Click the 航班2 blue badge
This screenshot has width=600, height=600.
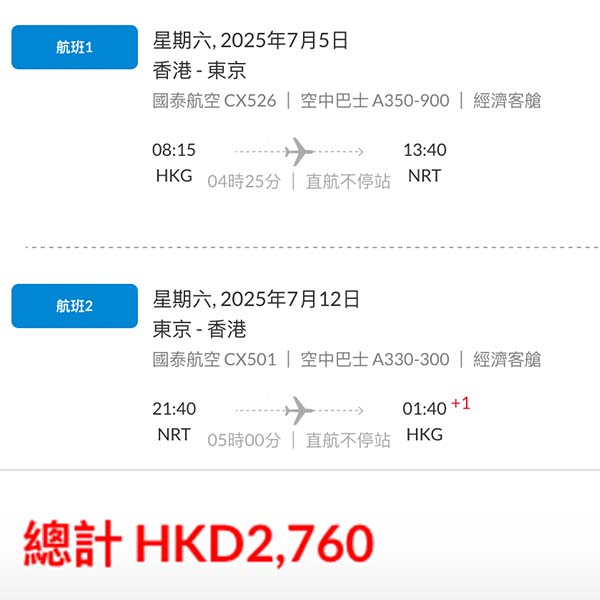(75, 306)
